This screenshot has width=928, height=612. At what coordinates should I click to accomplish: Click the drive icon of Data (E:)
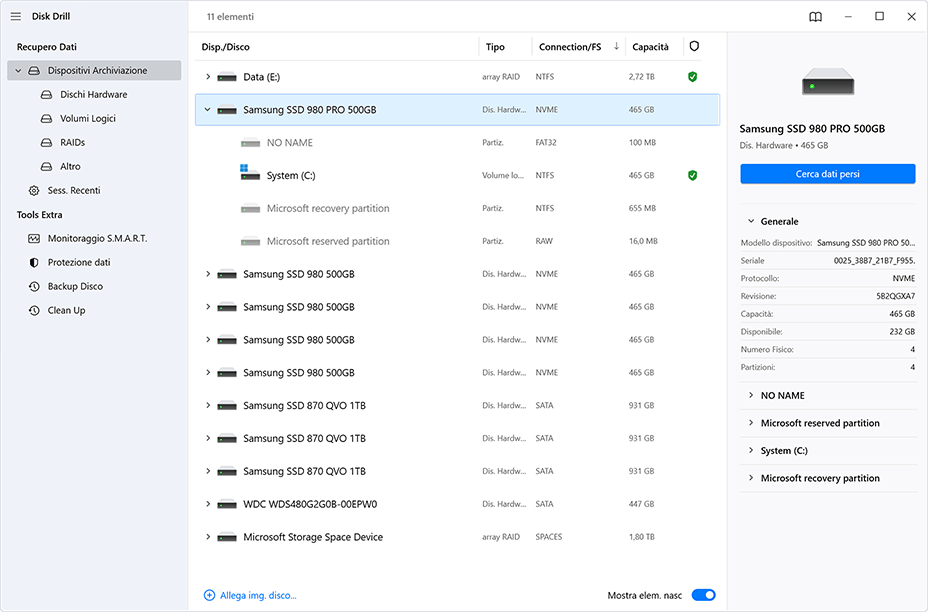point(227,77)
